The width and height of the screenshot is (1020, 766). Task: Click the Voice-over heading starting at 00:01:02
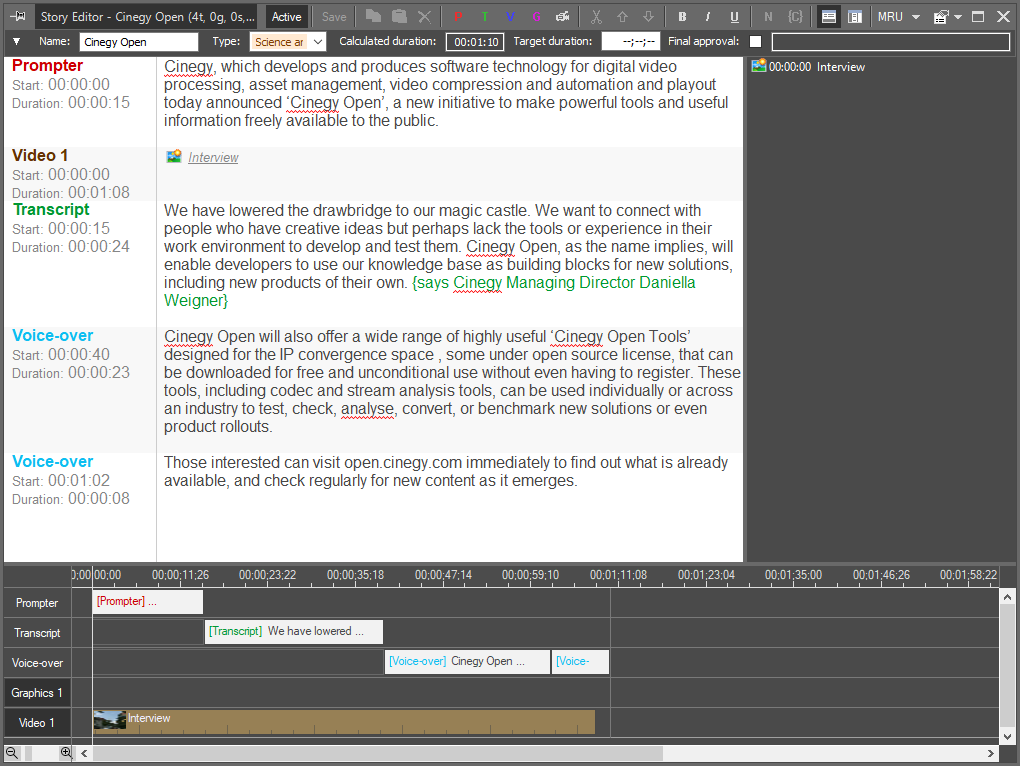click(x=53, y=462)
